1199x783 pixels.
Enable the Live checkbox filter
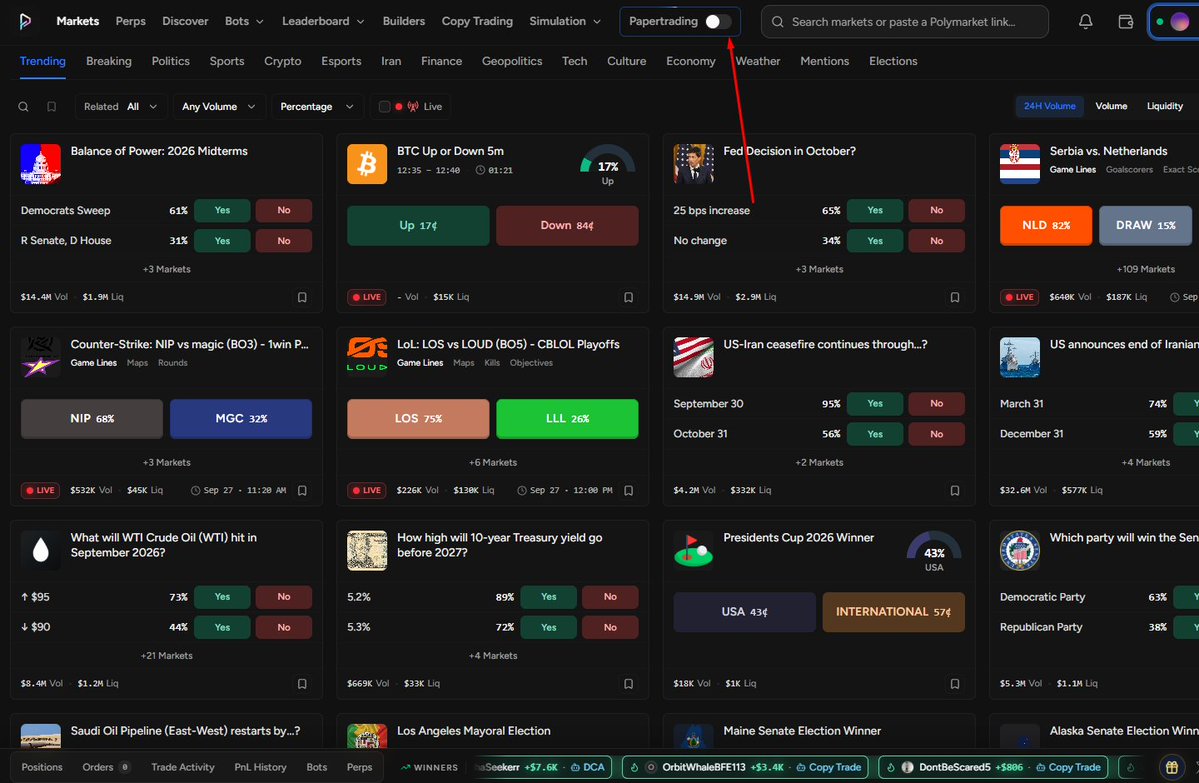(x=385, y=107)
